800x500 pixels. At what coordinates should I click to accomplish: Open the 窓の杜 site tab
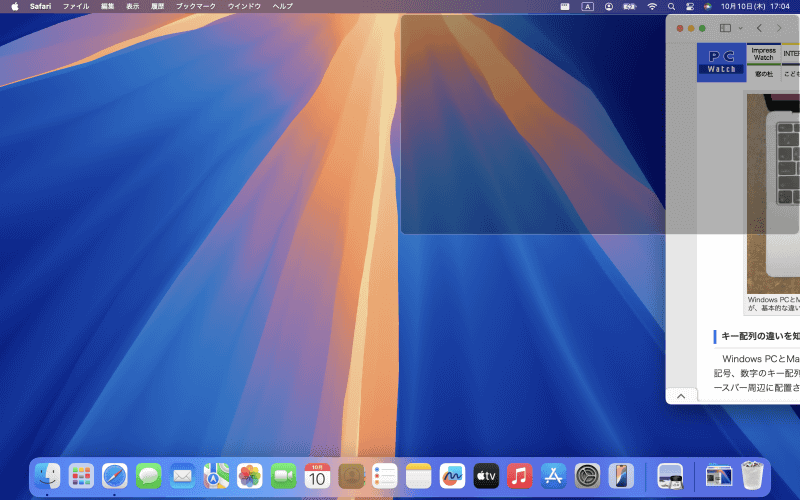pos(764,73)
